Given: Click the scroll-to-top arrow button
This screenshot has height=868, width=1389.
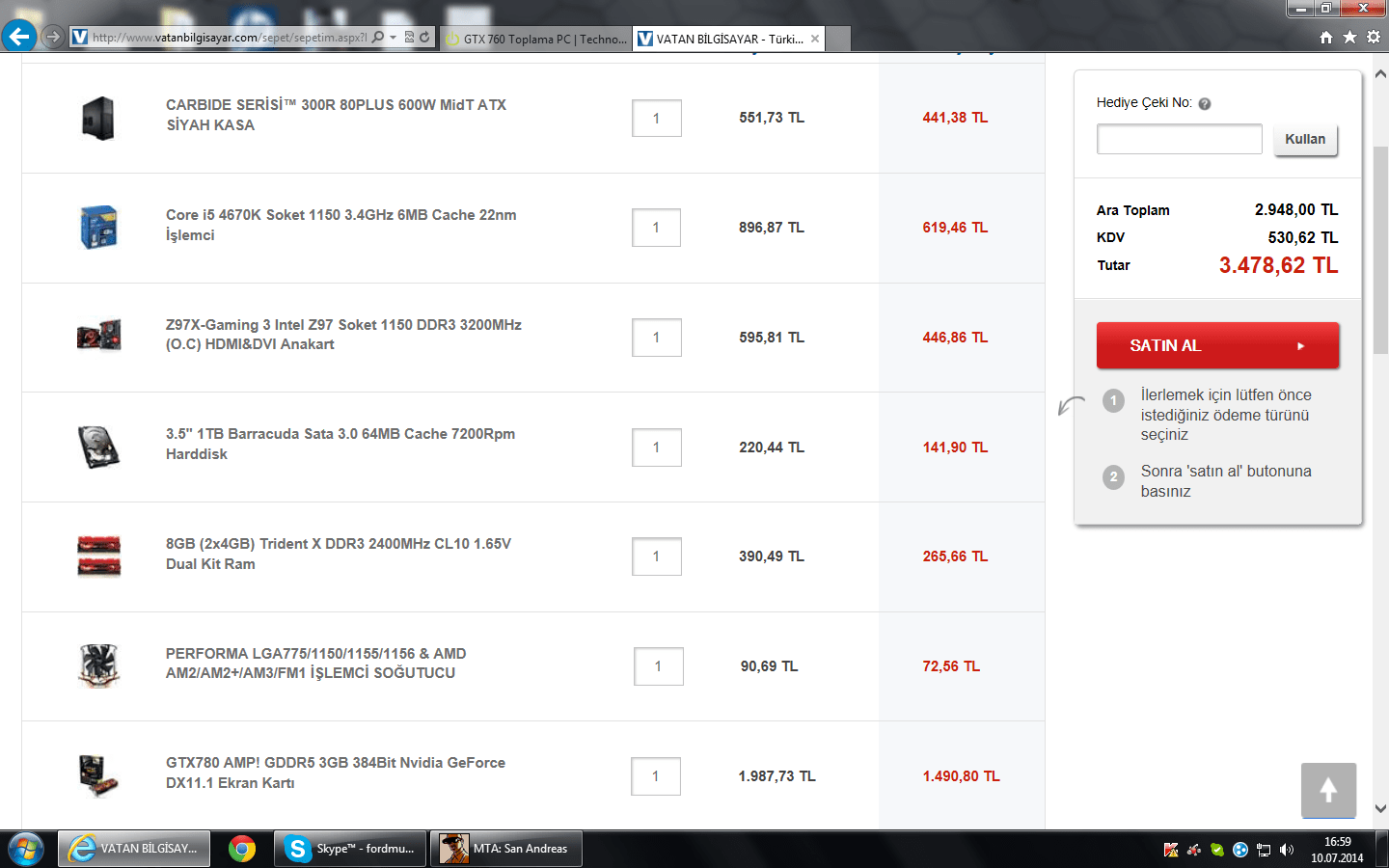Looking at the screenshot, I should pyautogui.click(x=1328, y=791).
